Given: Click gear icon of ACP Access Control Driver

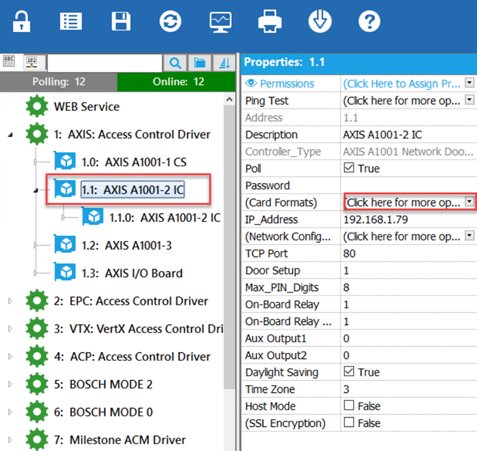Looking at the screenshot, I should (37, 356).
